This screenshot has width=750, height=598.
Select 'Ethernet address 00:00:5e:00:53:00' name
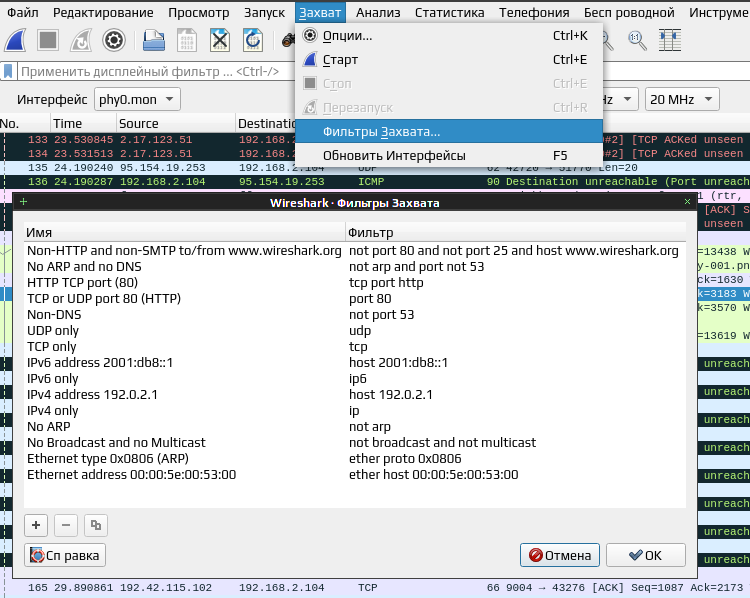pyautogui.click(x=132, y=475)
